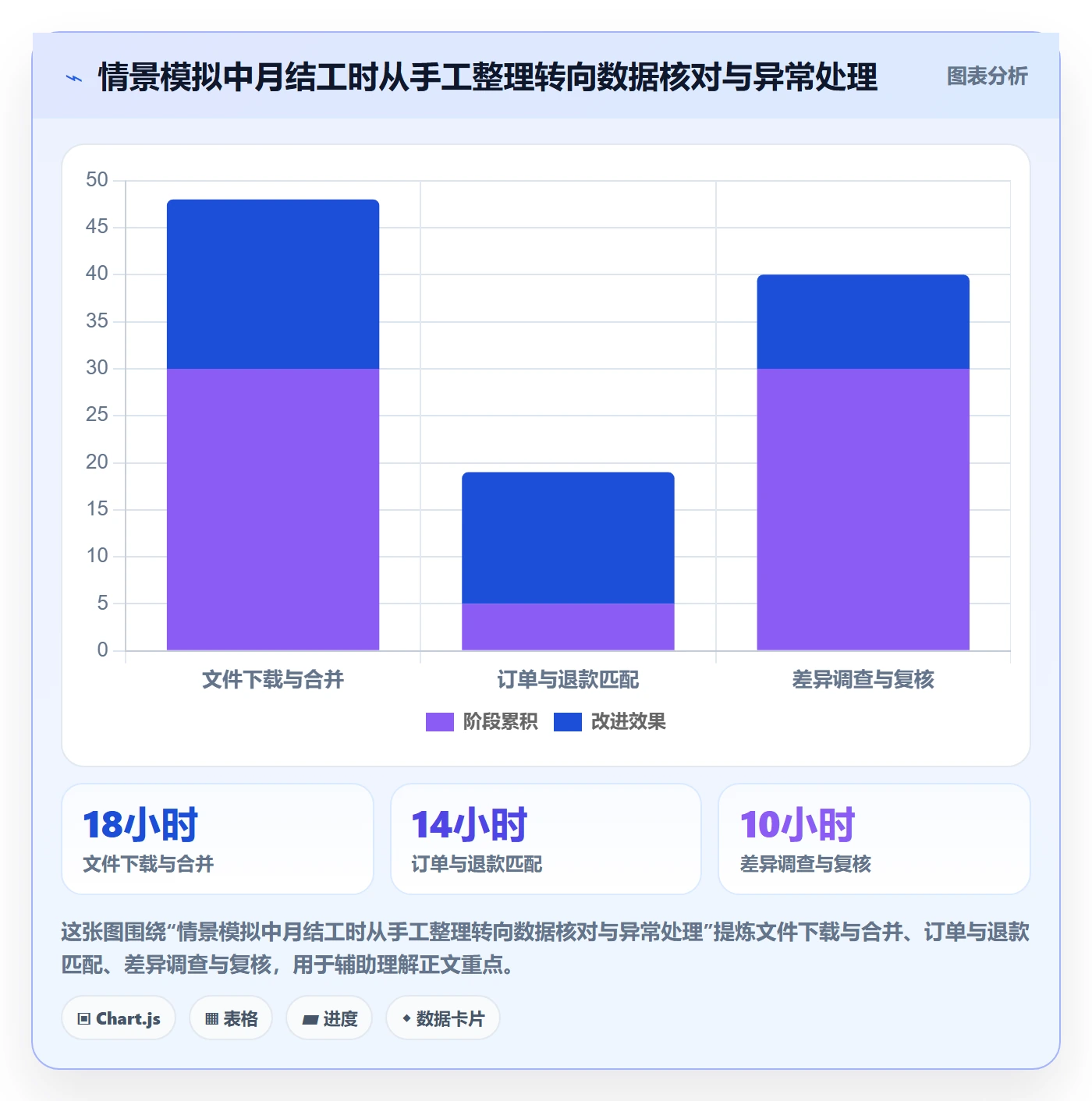Click the blue bar segment for 订单与退款匹配
Screen dimensions: 1092x1101
pyautogui.click(x=568, y=537)
